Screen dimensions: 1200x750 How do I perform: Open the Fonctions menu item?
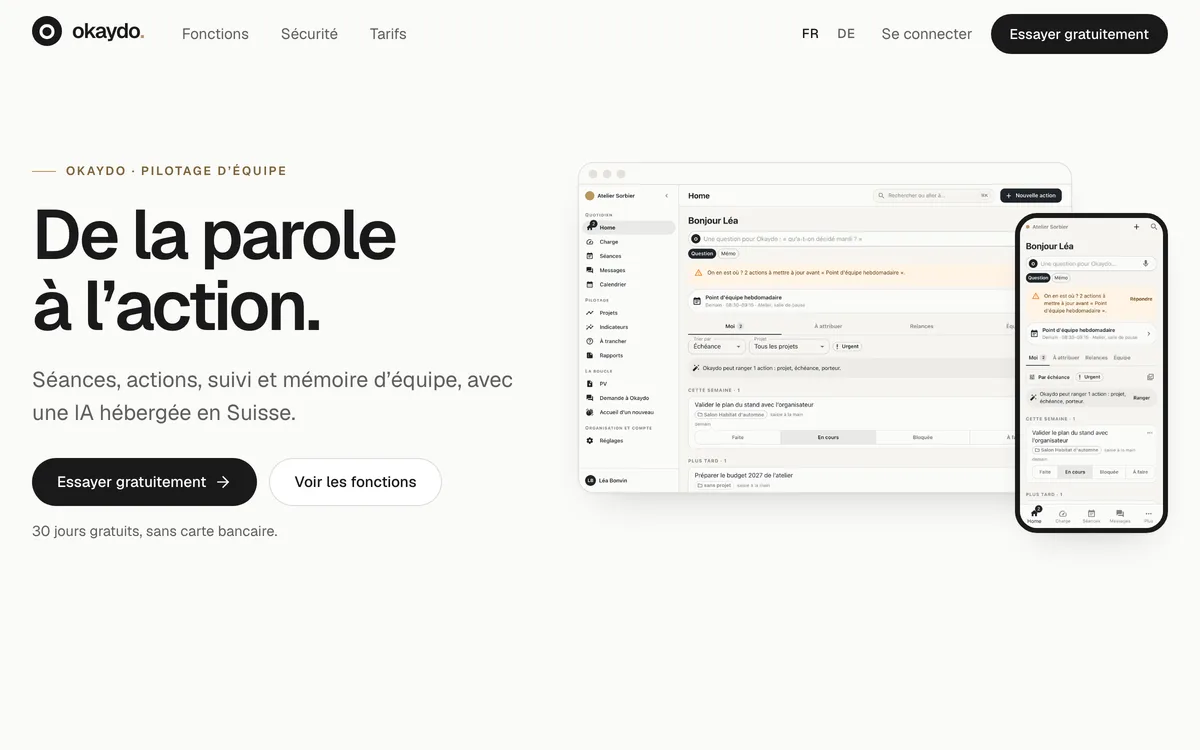[x=215, y=33]
